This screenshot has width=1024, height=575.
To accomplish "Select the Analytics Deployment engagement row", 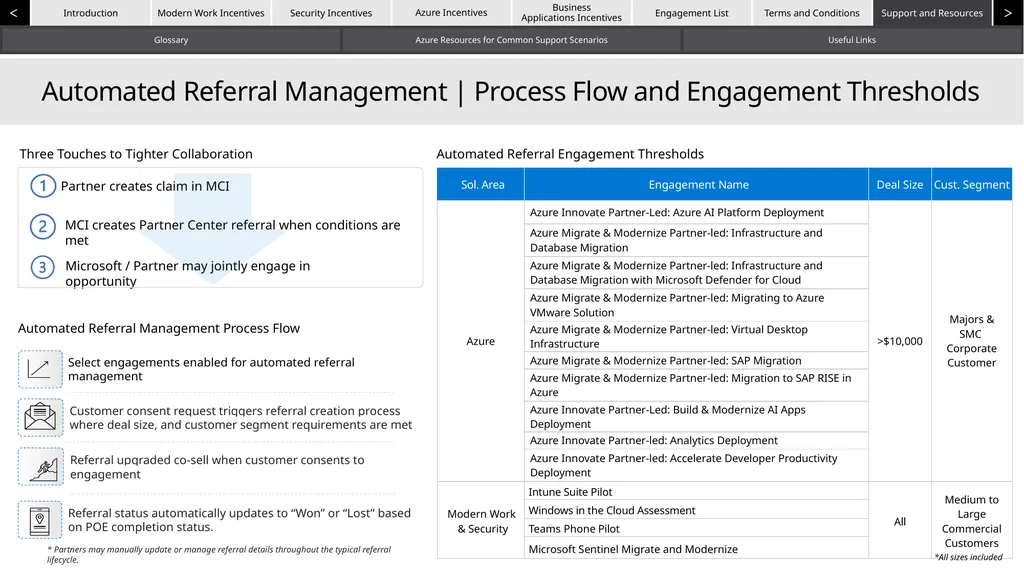I will click(x=697, y=440).
